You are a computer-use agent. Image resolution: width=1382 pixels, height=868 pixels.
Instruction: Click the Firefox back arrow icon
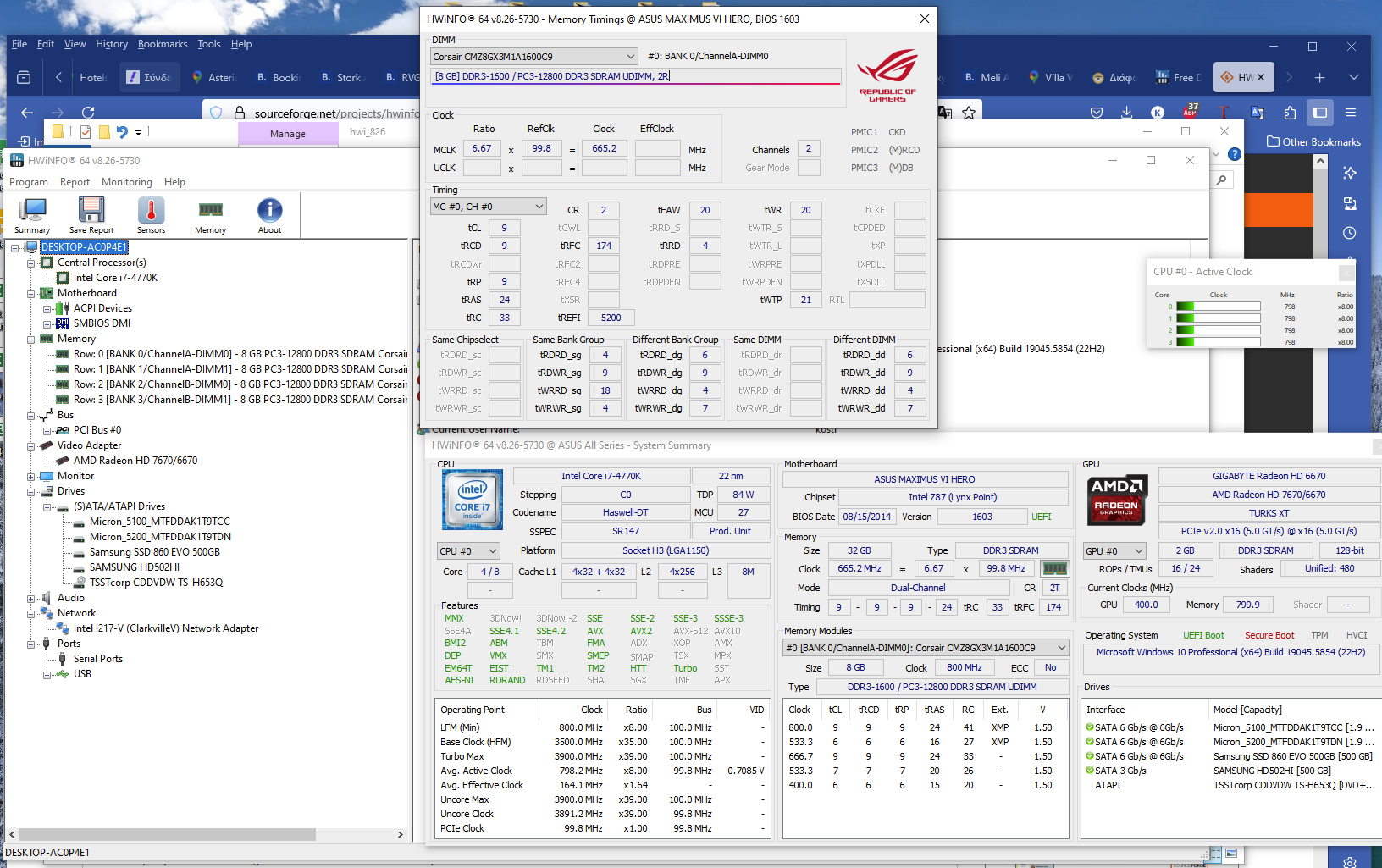pos(27,112)
